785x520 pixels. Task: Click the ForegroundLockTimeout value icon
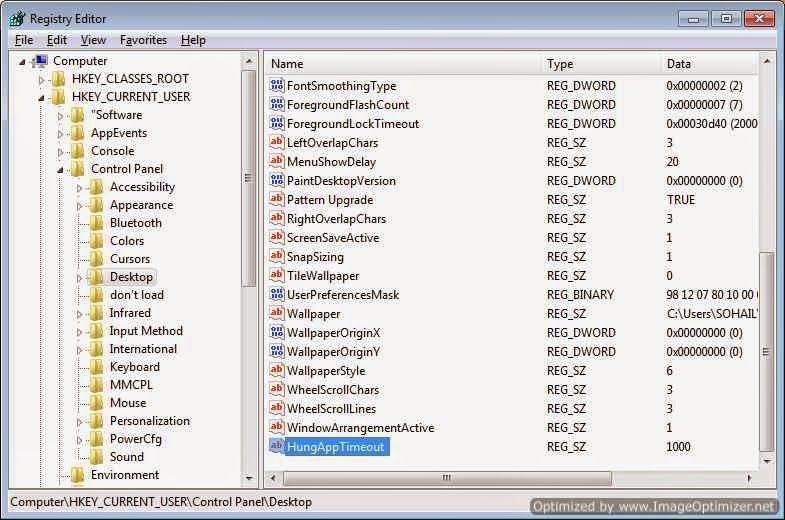[x=276, y=124]
